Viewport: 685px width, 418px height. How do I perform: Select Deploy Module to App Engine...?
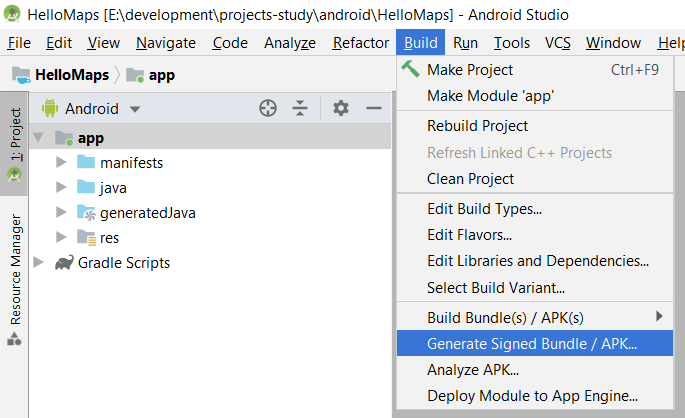(535, 396)
